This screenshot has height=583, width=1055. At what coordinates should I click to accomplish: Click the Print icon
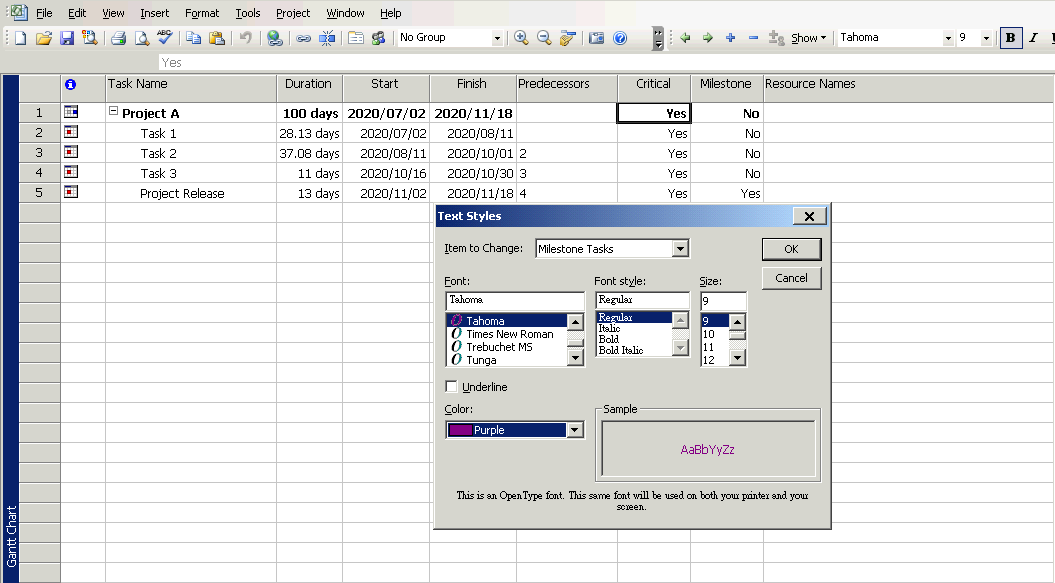tap(118, 38)
